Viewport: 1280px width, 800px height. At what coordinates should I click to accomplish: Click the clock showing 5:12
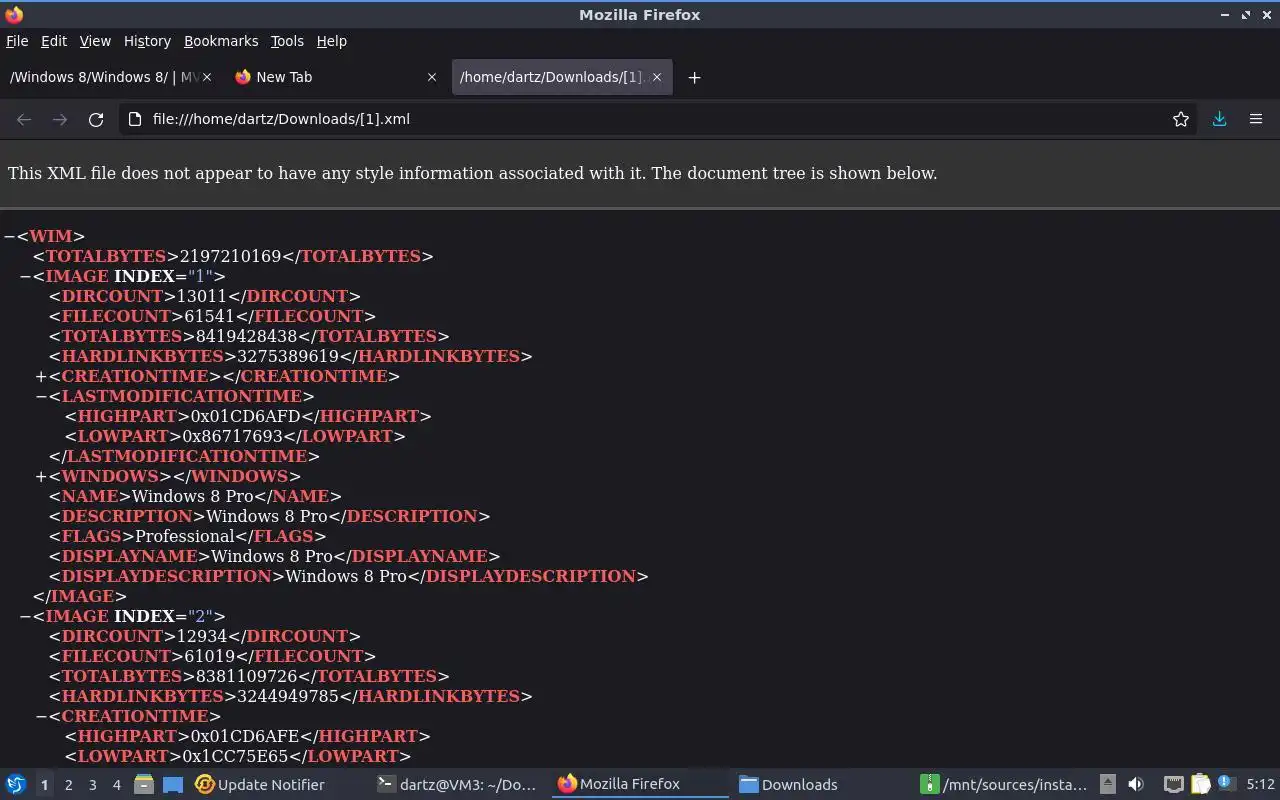tap(1260, 785)
